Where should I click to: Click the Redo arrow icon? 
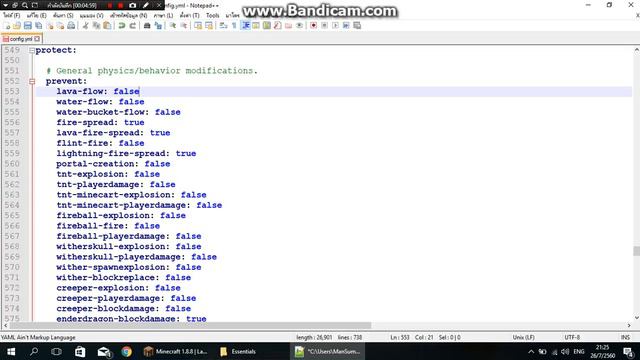[x=132, y=26]
